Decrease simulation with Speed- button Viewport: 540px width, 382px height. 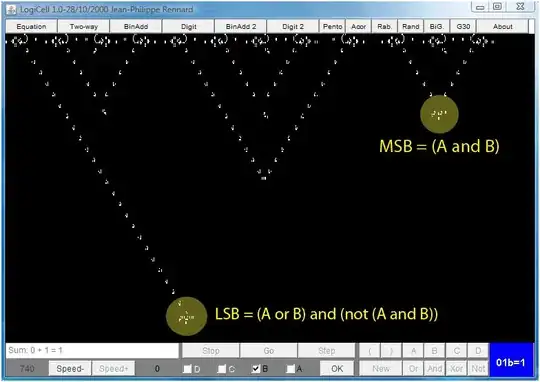tap(70, 369)
